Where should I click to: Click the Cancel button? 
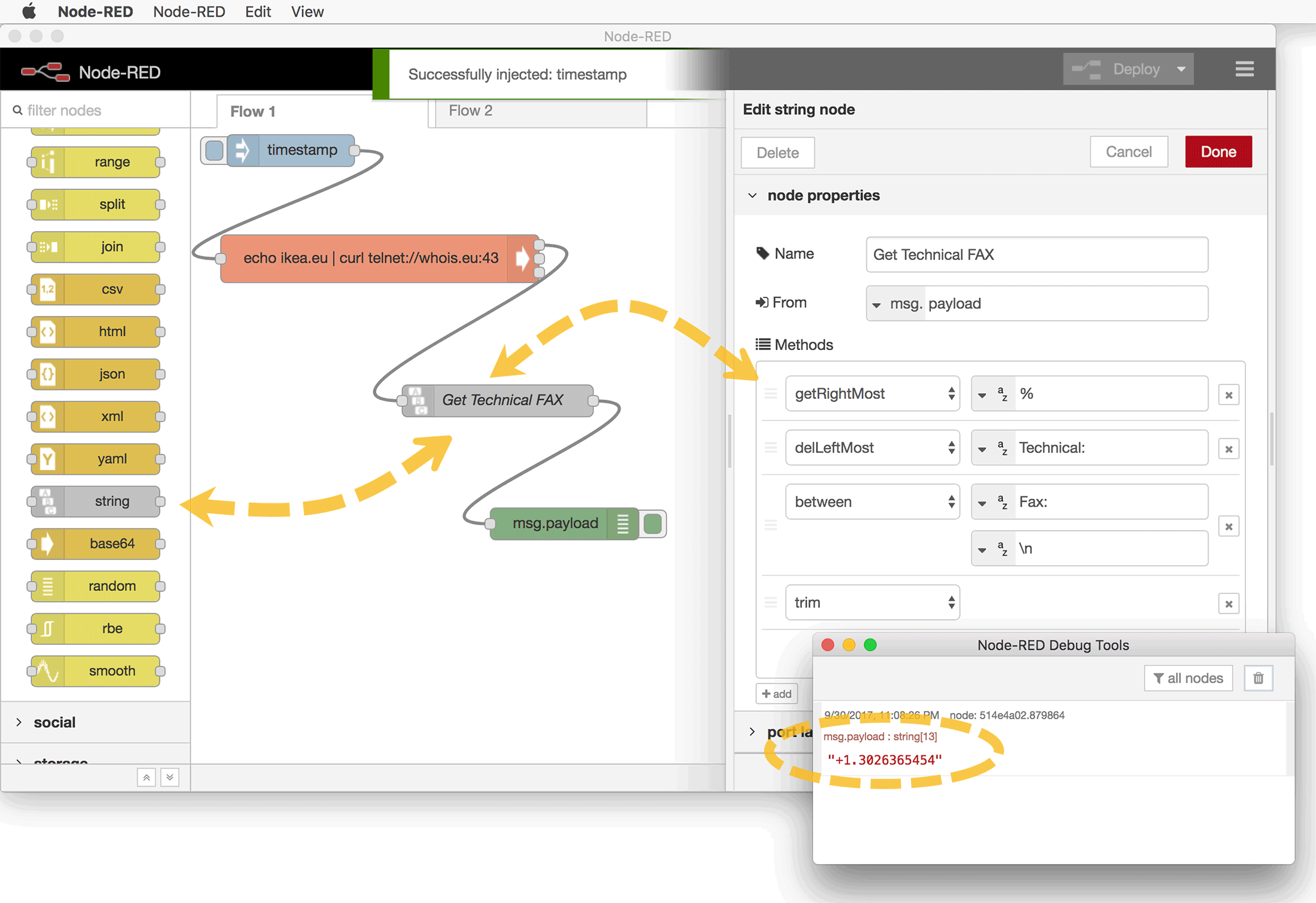1128,152
